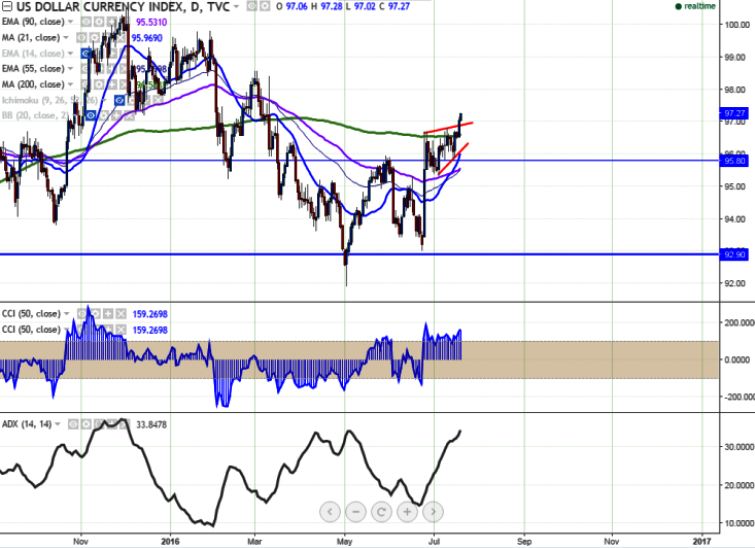Click the close price value 97.27 in header
755x548 pixels.
click(399, 7)
